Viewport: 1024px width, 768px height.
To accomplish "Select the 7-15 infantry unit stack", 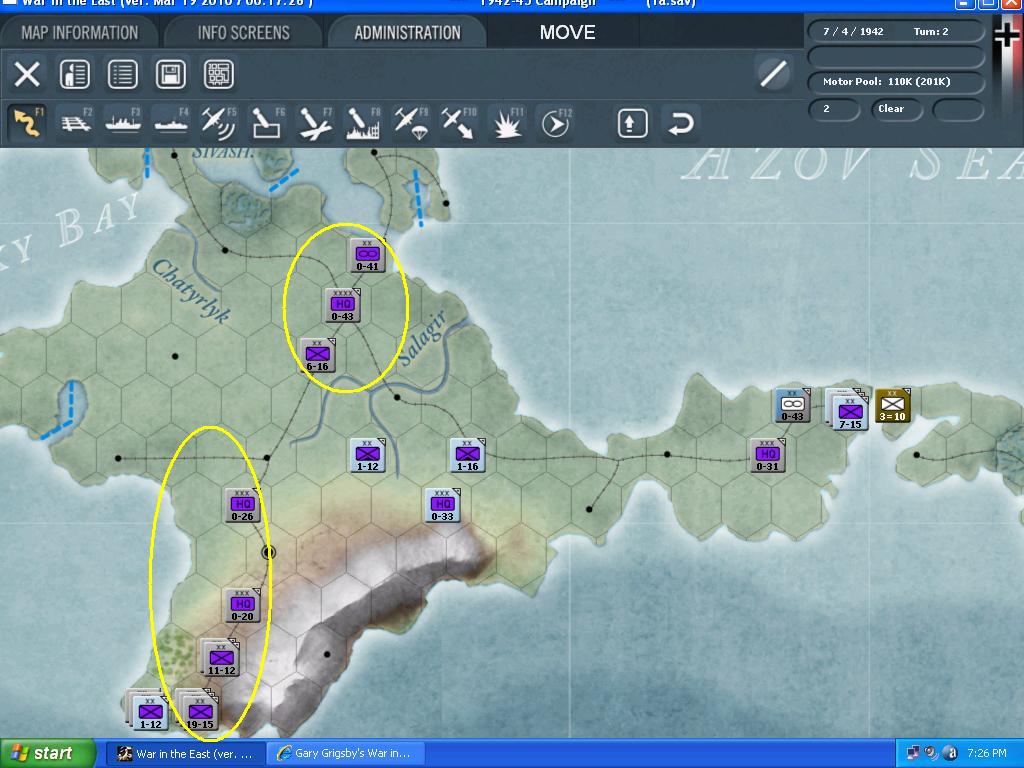I will tap(848, 409).
